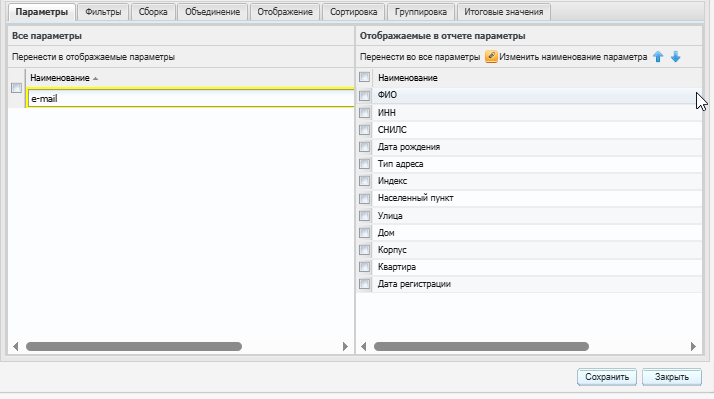Check the Тип адреса checkbox
Image resolution: width=714 pixels, height=399 pixels.
click(x=364, y=164)
